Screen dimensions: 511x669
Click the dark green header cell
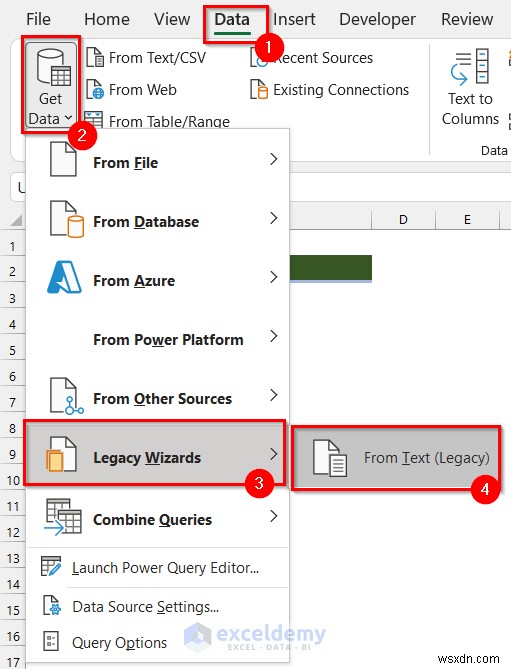[x=331, y=268]
